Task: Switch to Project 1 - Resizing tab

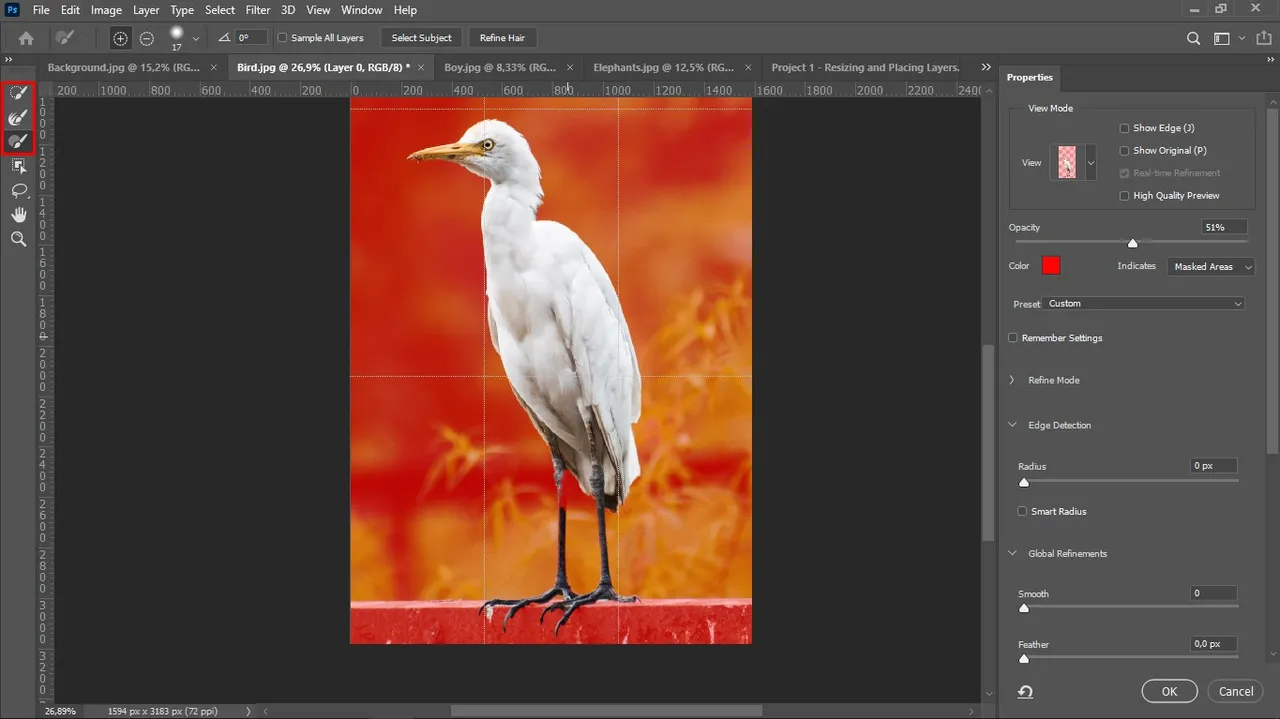Action: click(x=866, y=67)
